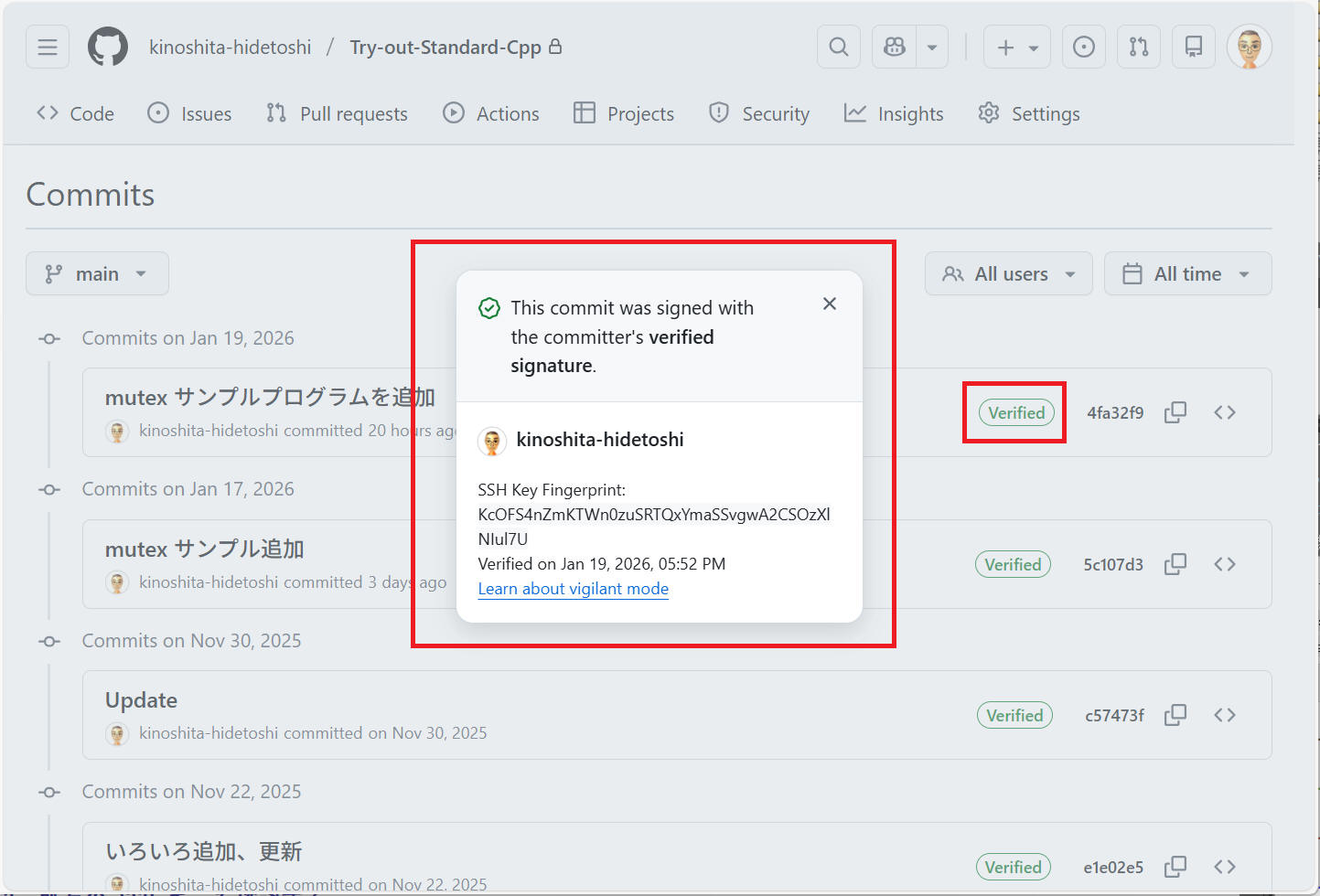Close the signature verification popup
This screenshot has height=896, width=1320.
[829, 303]
